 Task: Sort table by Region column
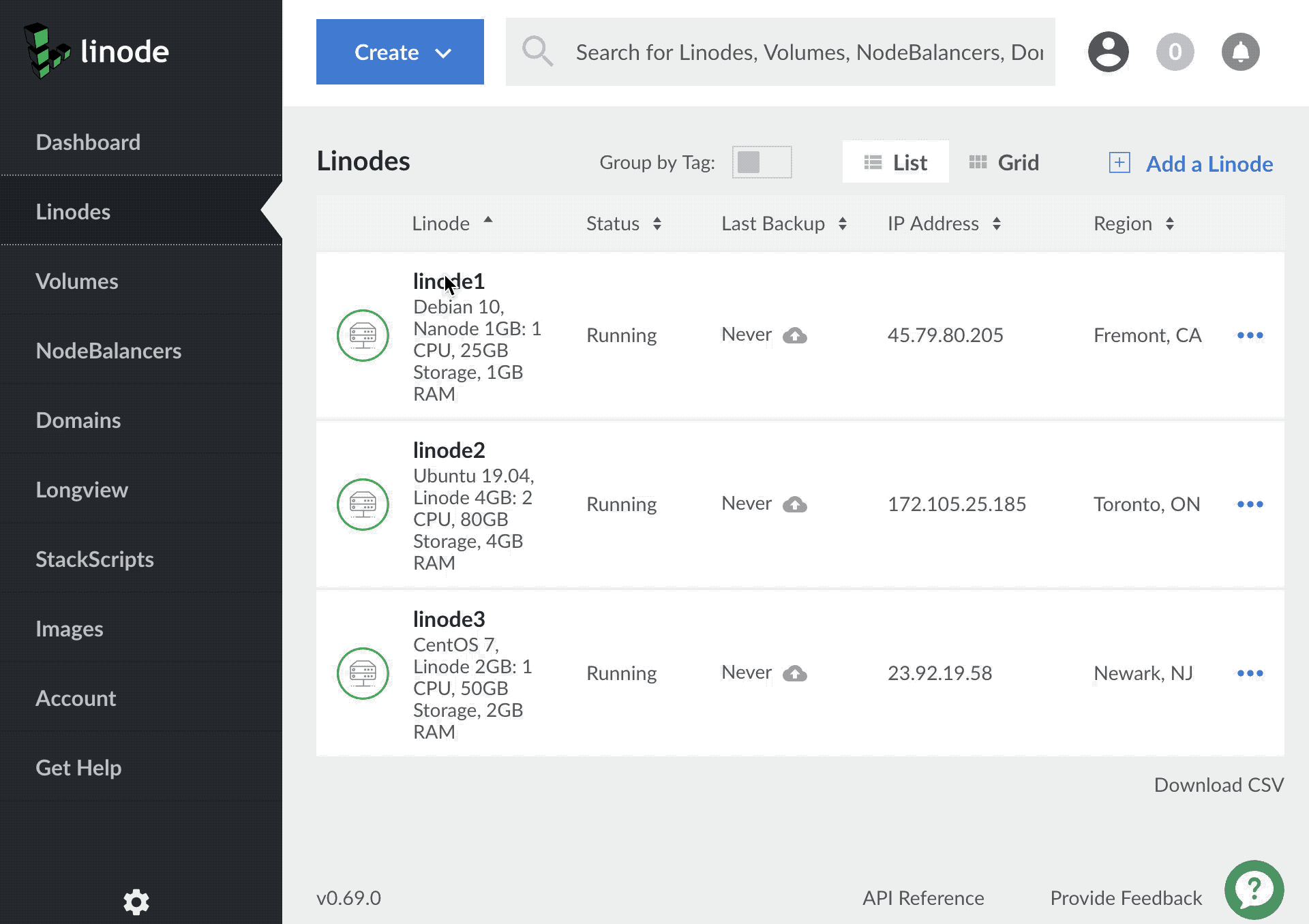click(1133, 224)
